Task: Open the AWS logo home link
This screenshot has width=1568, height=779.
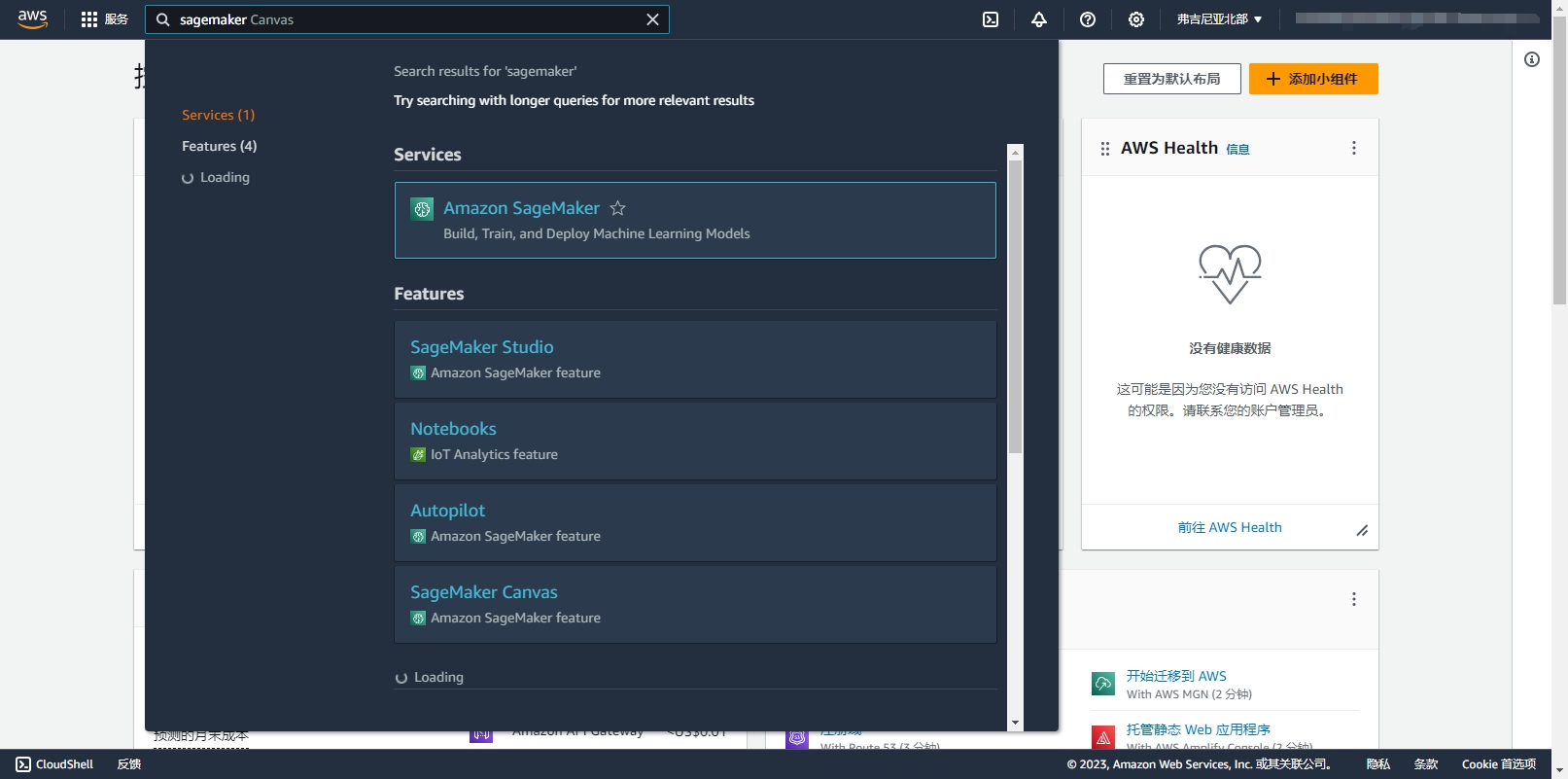Action: [x=33, y=19]
